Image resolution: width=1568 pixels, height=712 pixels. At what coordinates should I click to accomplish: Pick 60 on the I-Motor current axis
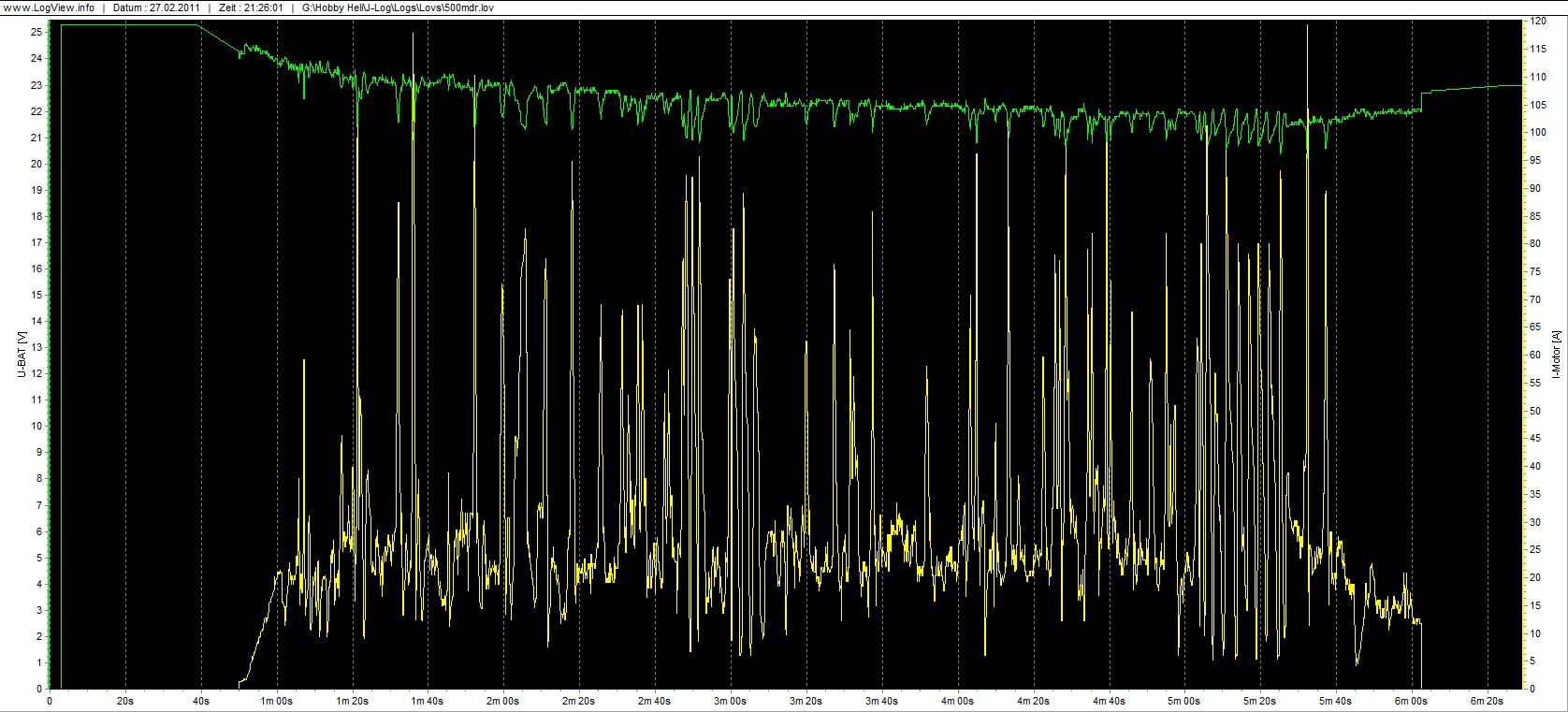tap(1535, 355)
